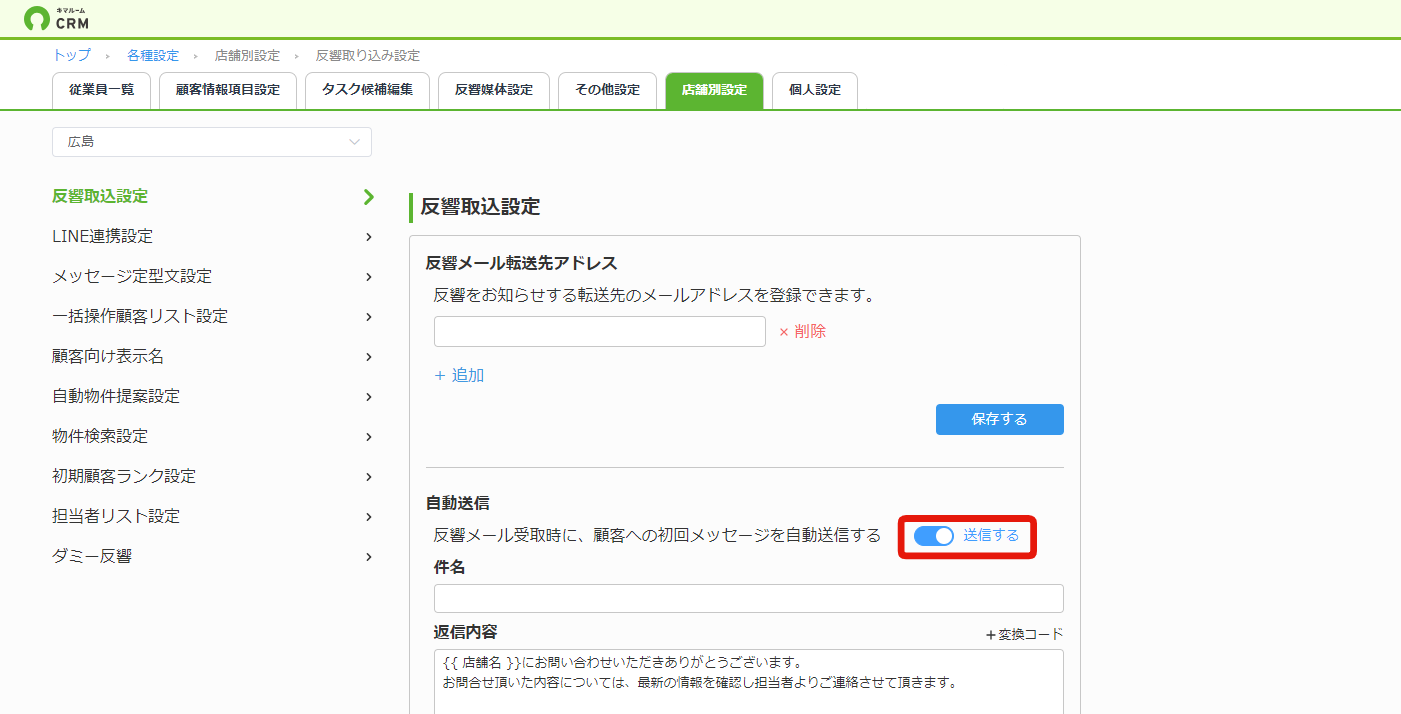Image resolution: width=1401 pixels, height=714 pixels.
Task: Go to 担当者リスト設定
Action: pyautogui.click(x=116, y=517)
